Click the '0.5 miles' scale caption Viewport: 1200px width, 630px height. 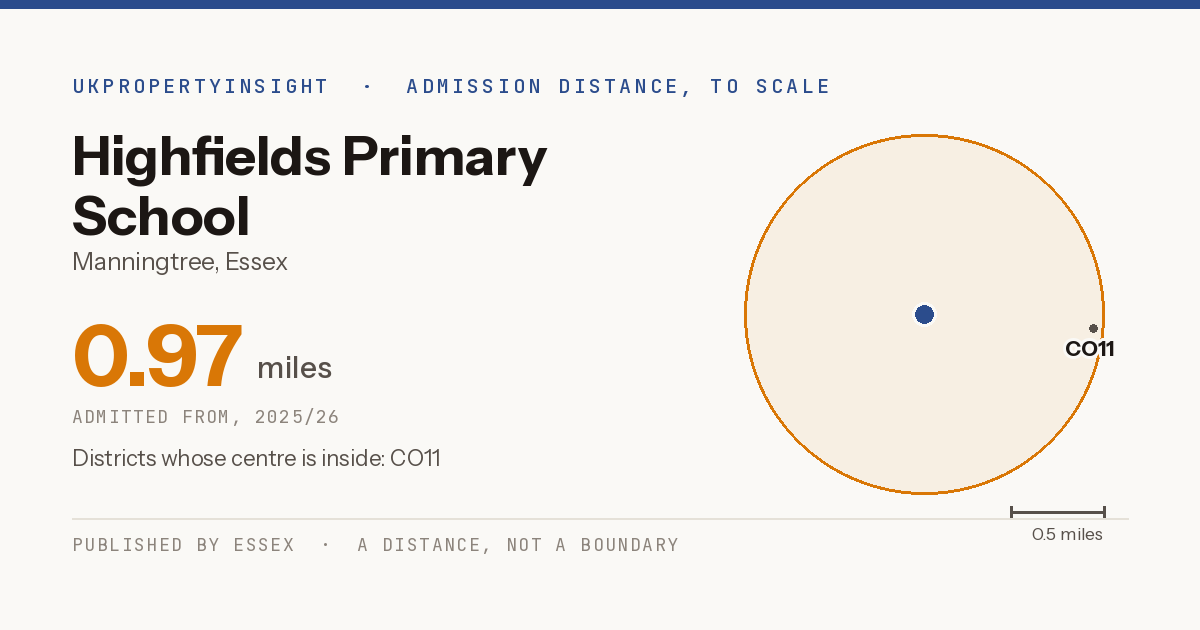[x=1067, y=535]
